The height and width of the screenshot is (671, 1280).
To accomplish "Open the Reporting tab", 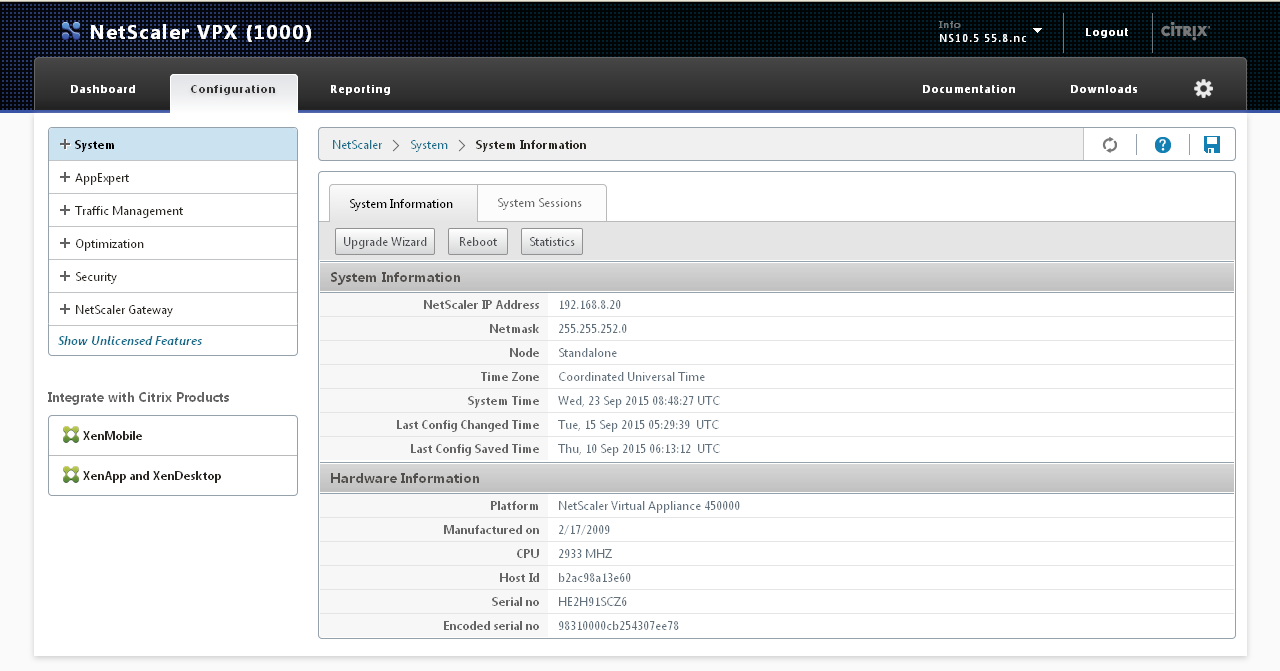I will [x=360, y=89].
